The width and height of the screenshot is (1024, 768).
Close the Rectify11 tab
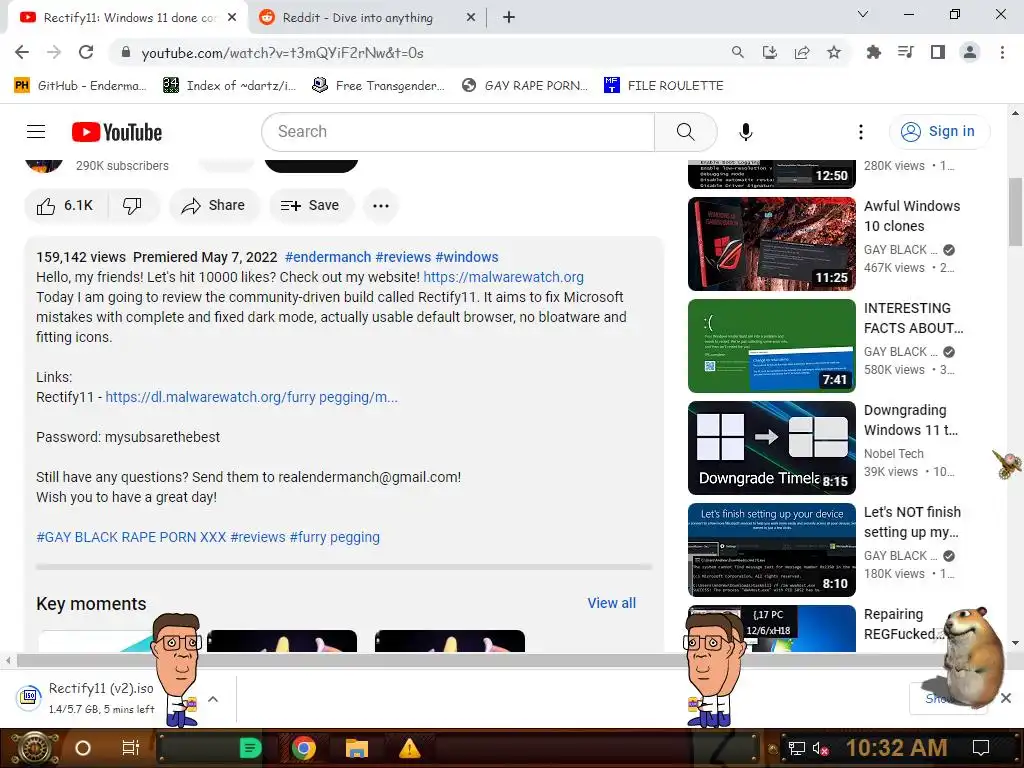tap(232, 18)
